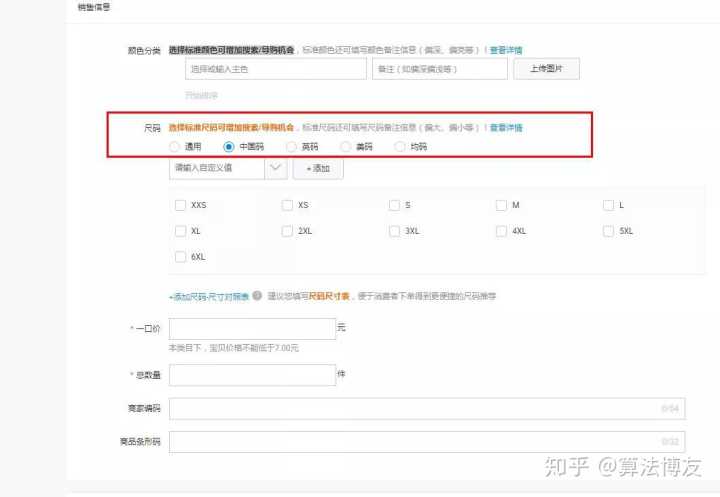Focus the 选择或输入主色 color input

coord(276,69)
